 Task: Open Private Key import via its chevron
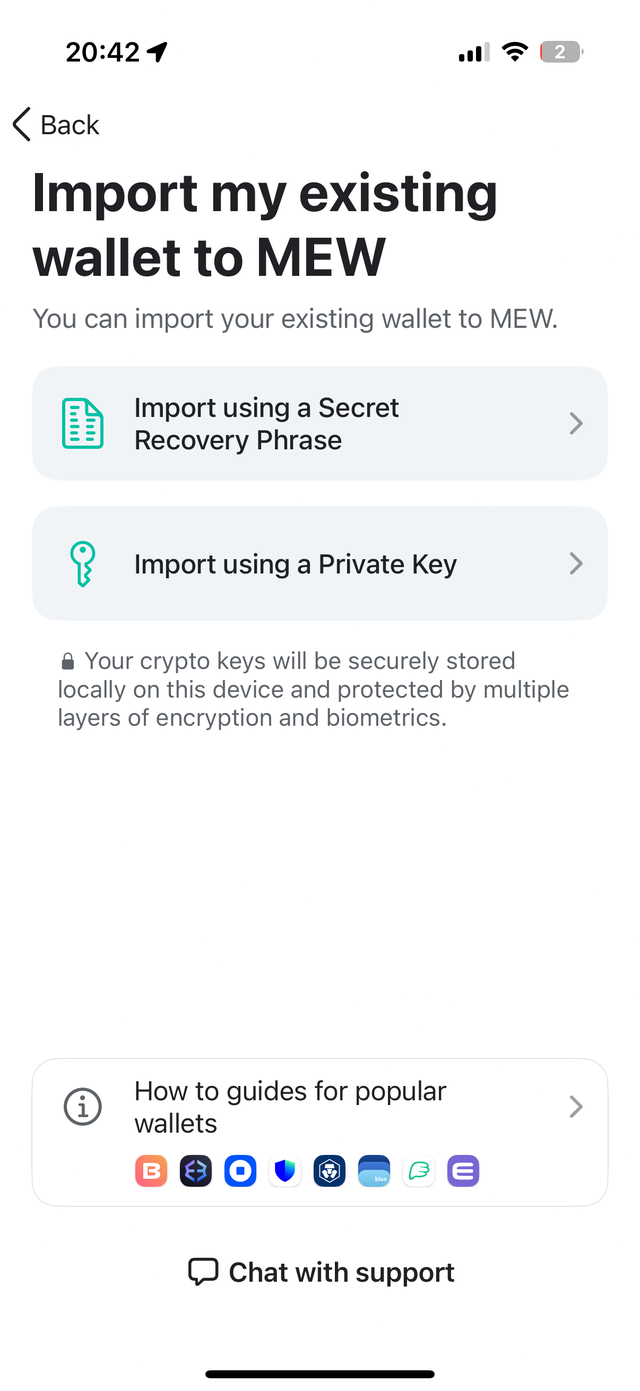point(576,564)
